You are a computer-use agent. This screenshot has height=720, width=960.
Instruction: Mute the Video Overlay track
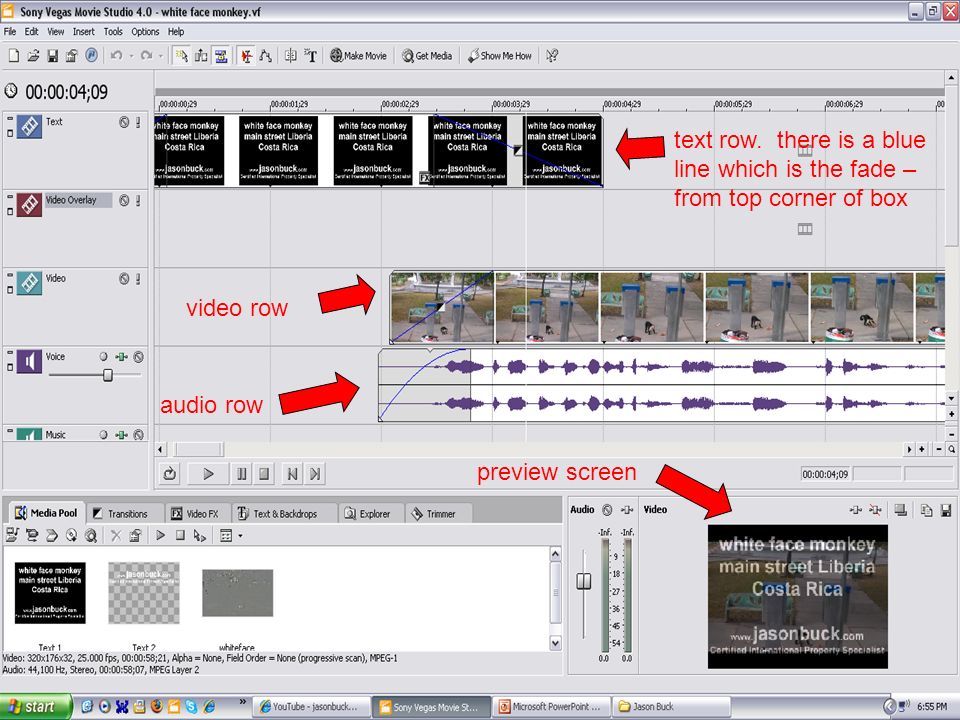pyautogui.click(x=124, y=200)
